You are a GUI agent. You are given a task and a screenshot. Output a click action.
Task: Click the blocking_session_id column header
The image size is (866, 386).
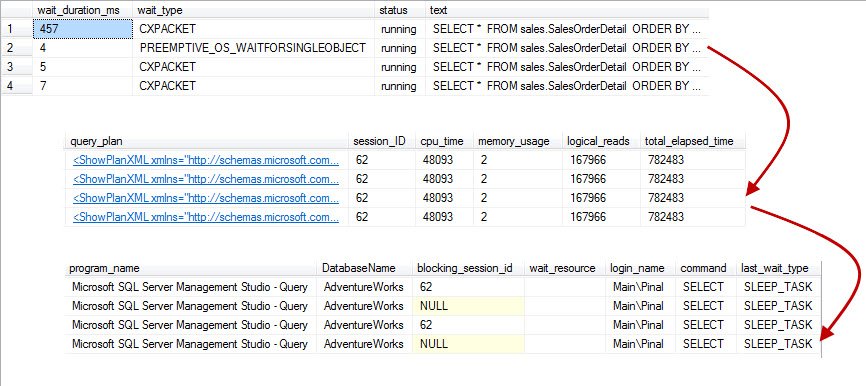click(x=468, y=268)
